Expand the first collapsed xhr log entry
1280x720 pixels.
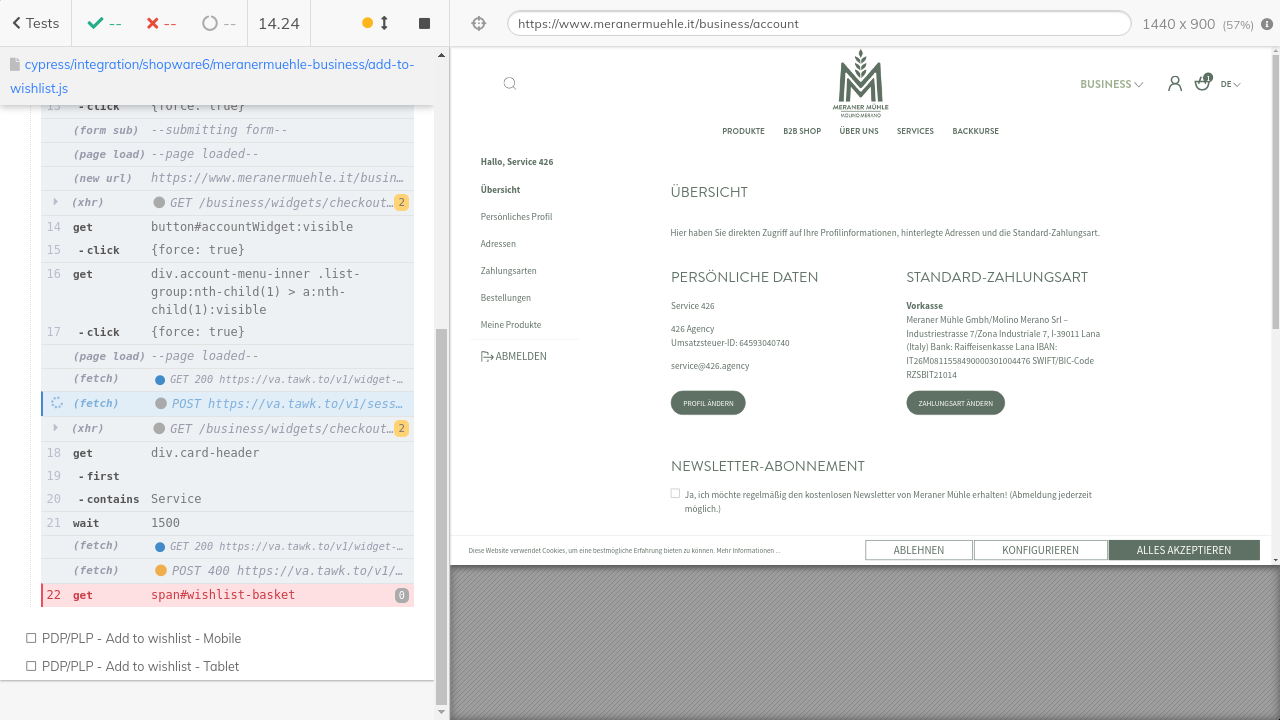click(x=56, y=203)
